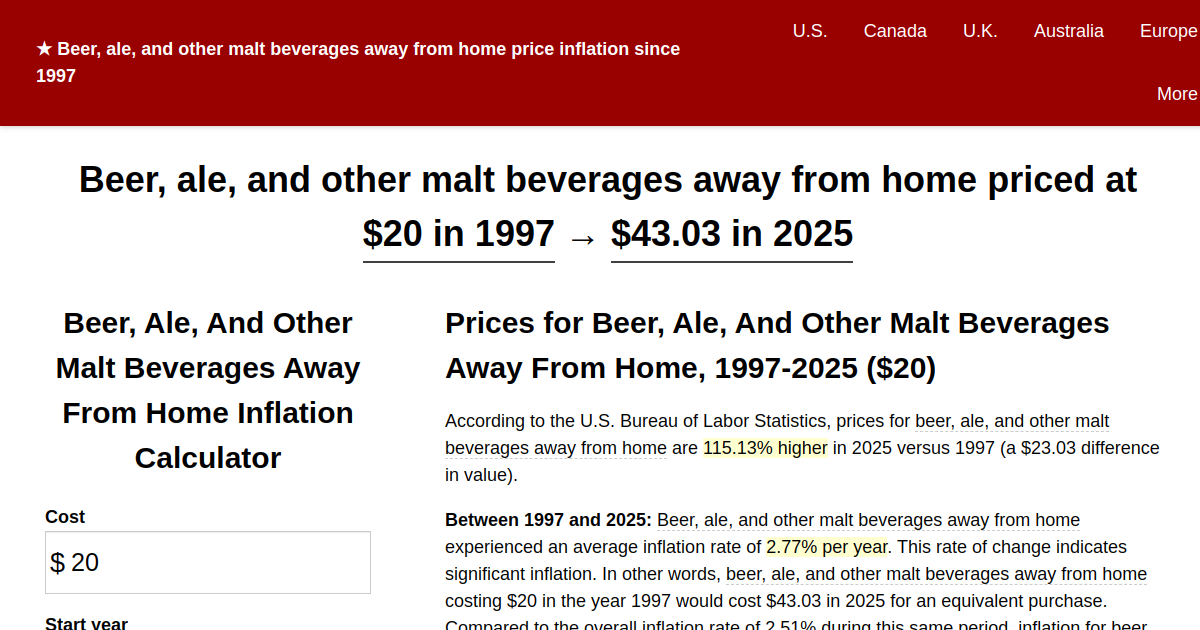Click the calculator heading on the left

point(207,390)
